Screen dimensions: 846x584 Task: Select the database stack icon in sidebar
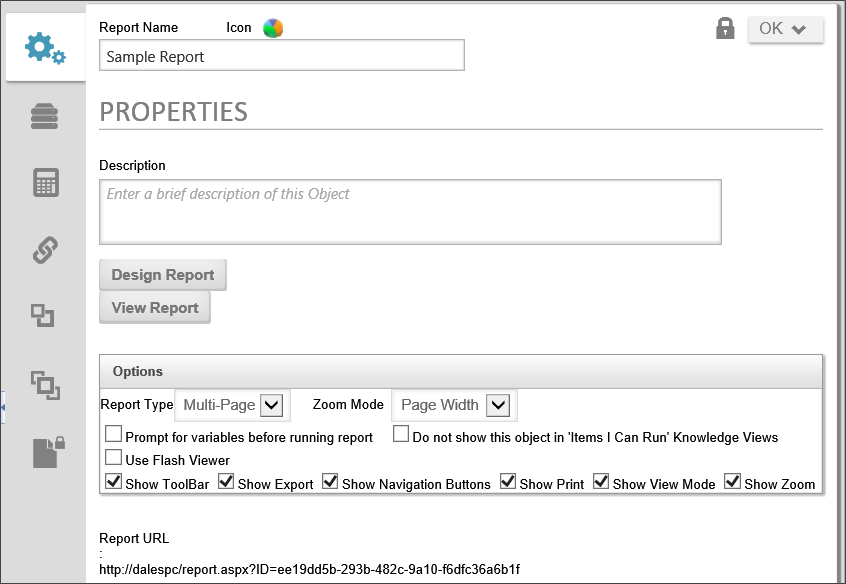[x=45, y=117]
